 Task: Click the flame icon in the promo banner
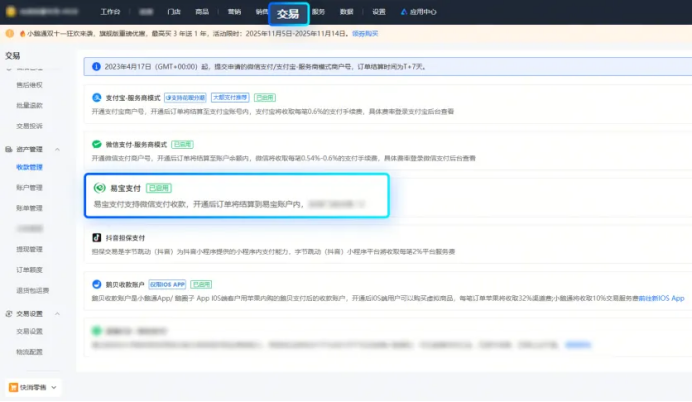click(x=22, y=34)
